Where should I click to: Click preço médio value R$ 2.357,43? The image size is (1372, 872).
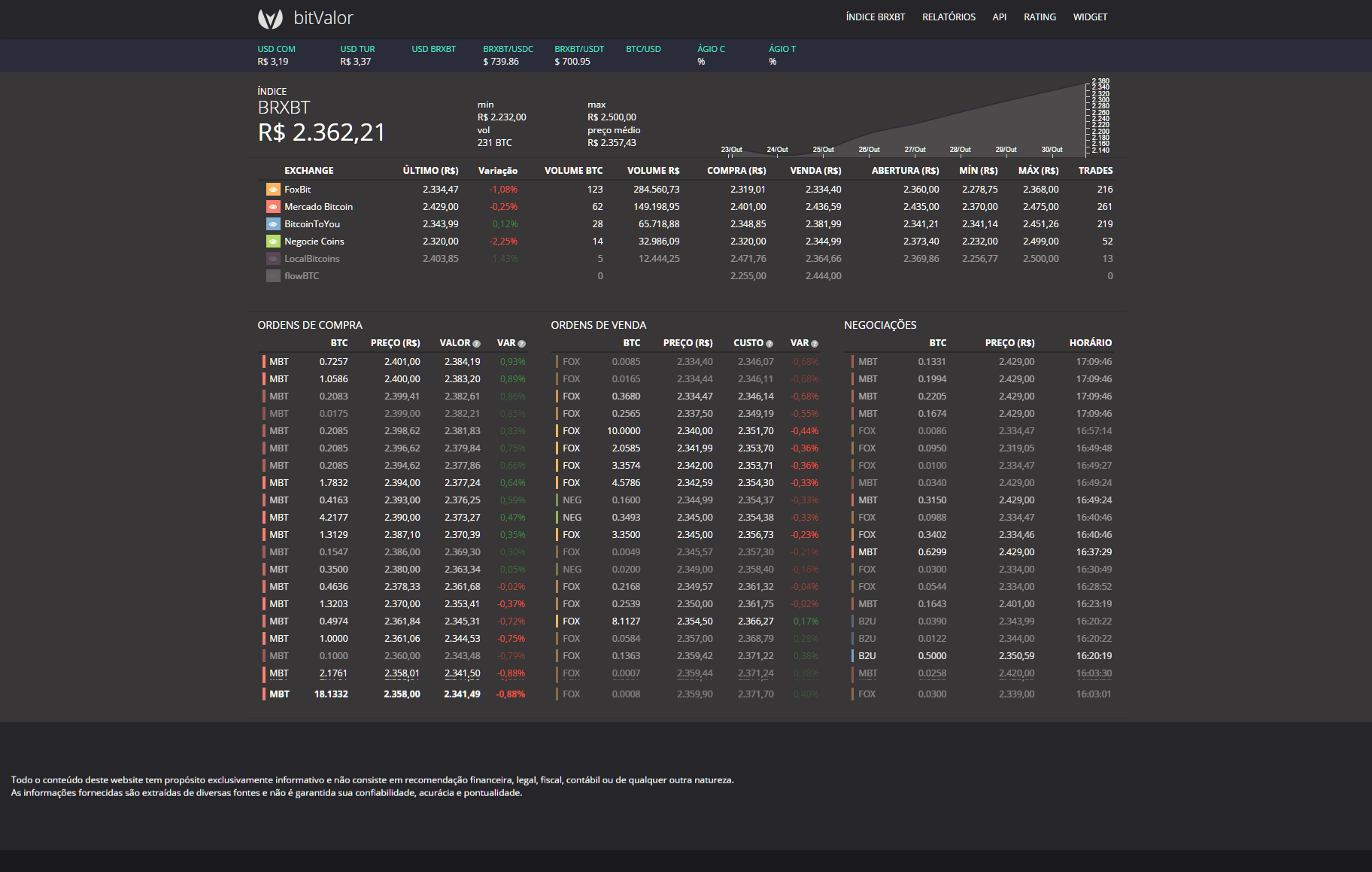pyautogui.click(x=612, y=143)
